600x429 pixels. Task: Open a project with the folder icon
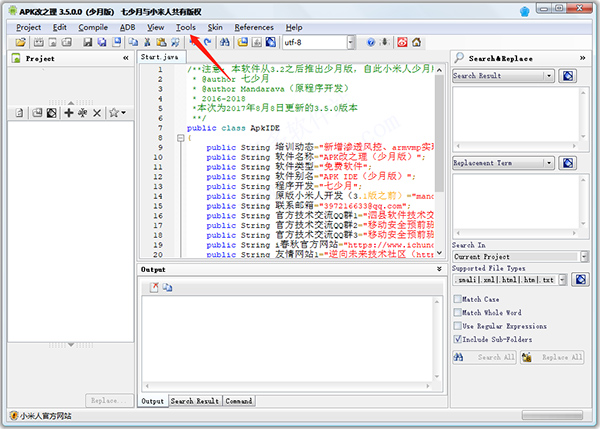click(x=21, y=42)
